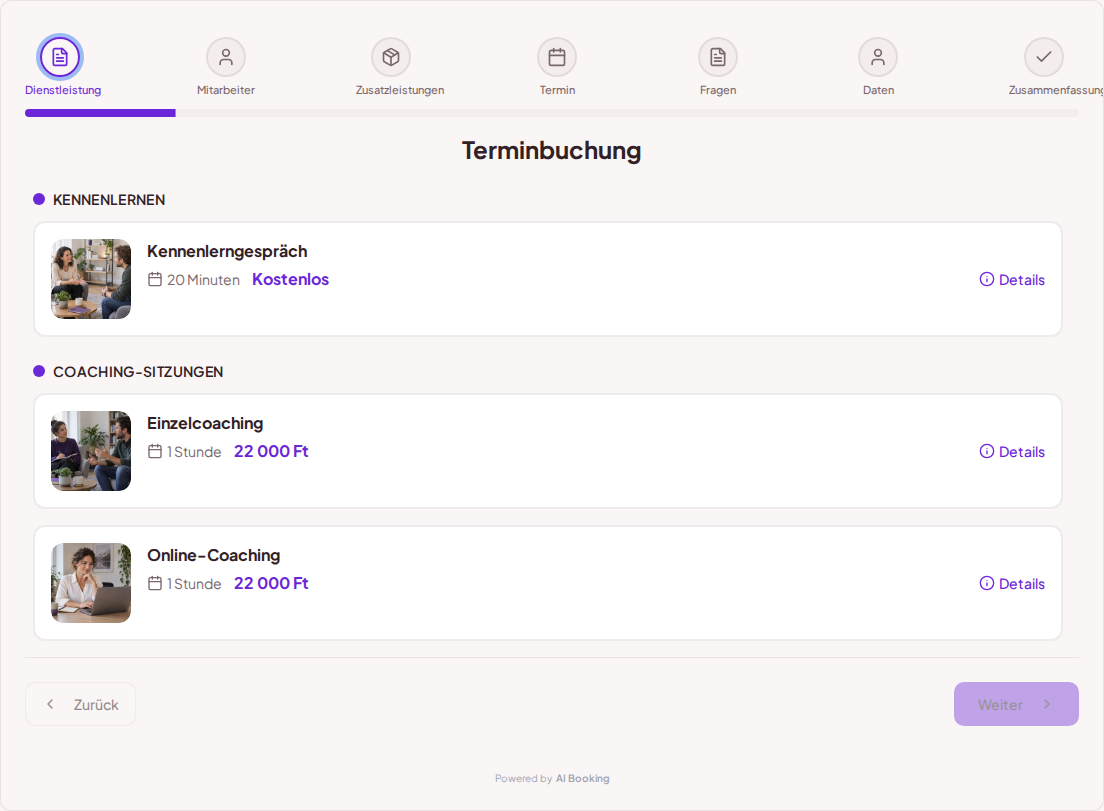Go back with the Zurück button

click(x=80, y=704)
